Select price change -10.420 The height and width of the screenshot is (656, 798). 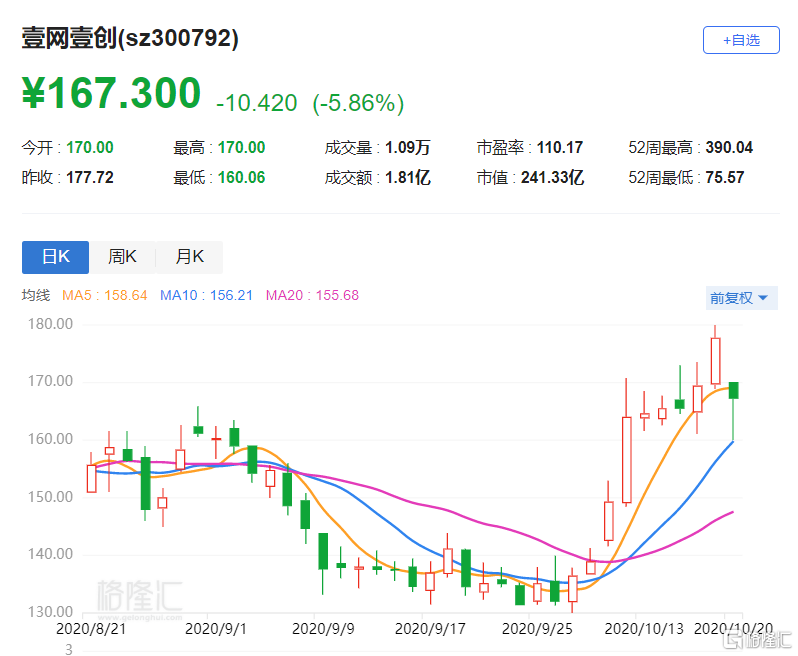pyautogui.click(x=256, y=103)
